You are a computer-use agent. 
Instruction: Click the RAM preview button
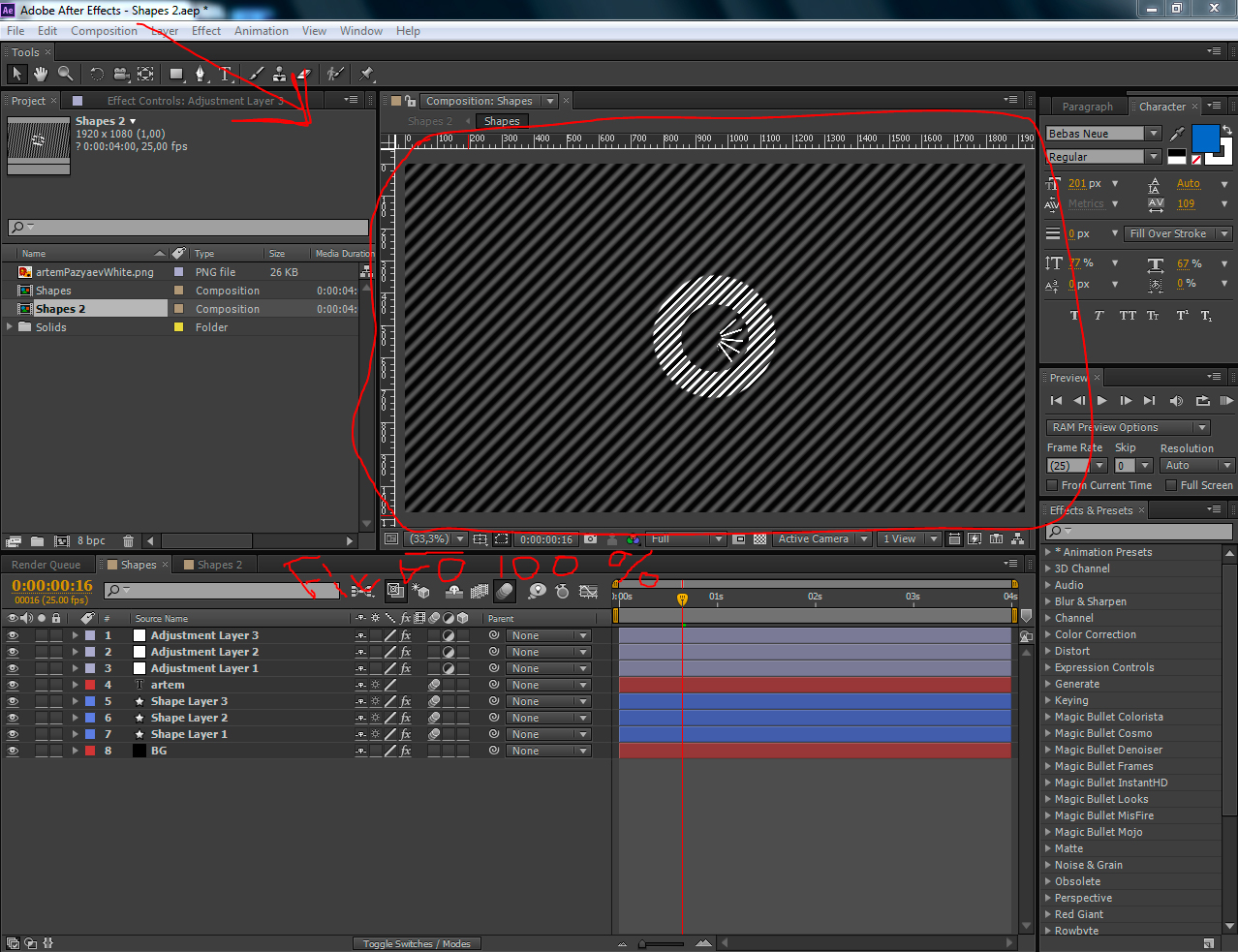pyautogui.click(x=1226, y=401)
